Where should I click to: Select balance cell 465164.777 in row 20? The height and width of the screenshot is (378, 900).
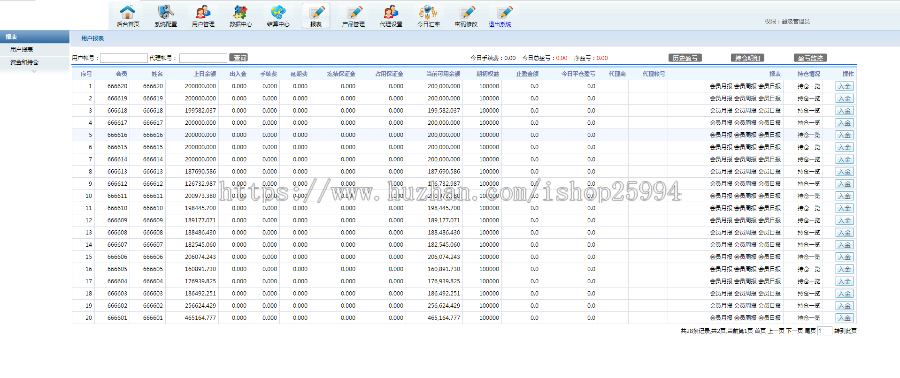click(200, 318)
